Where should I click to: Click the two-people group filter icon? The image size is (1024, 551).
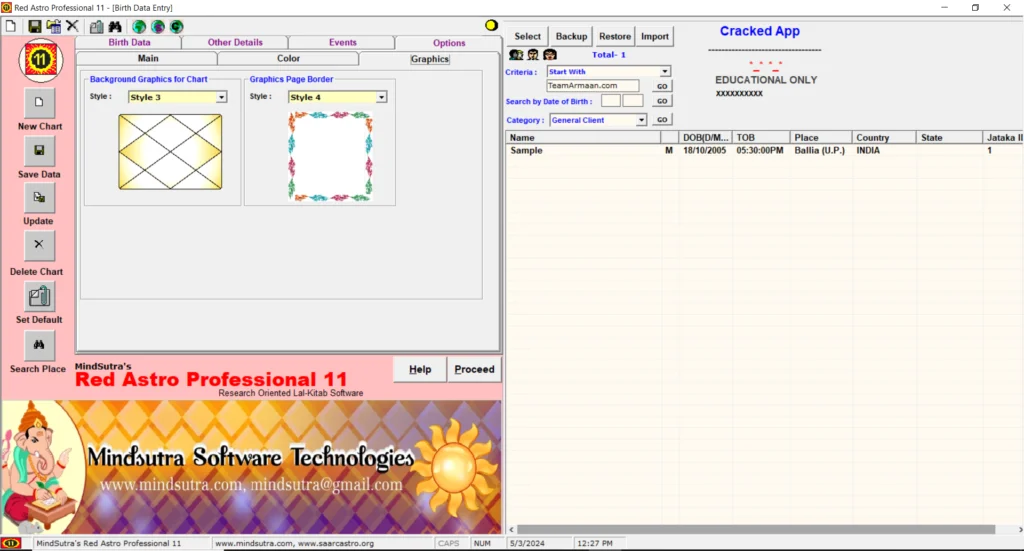click(516, 55)
